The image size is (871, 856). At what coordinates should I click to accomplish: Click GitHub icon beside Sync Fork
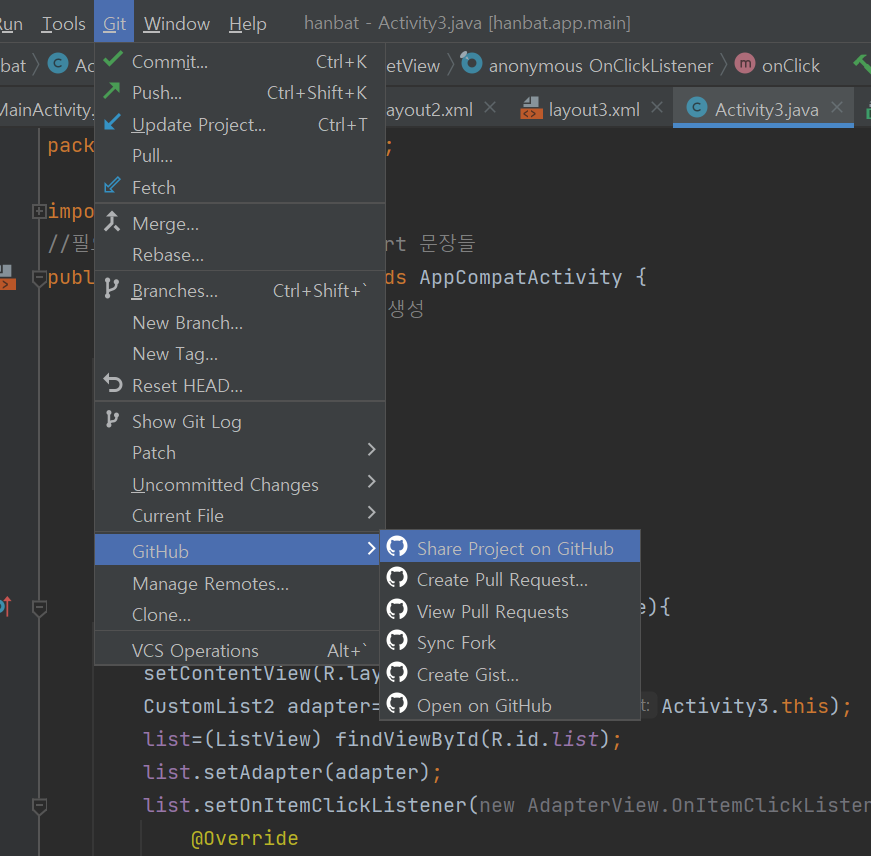pyautogui.click(x=397, y=640)
